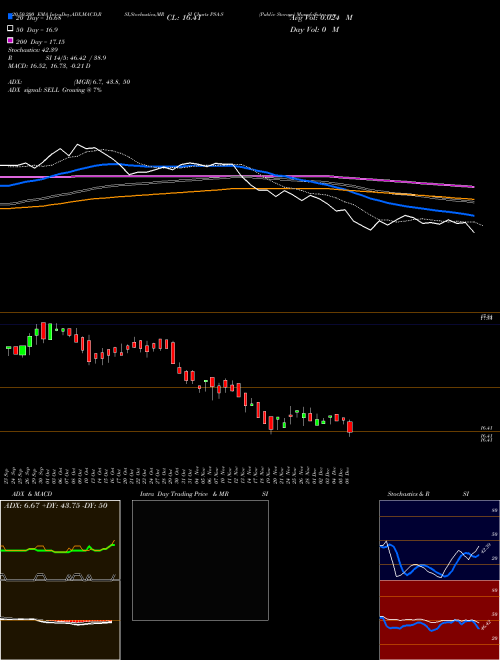The image size is (500, 660).
Task: Click the "Intra Day Trading Price & MR SI" title
Action: point(204,494)
